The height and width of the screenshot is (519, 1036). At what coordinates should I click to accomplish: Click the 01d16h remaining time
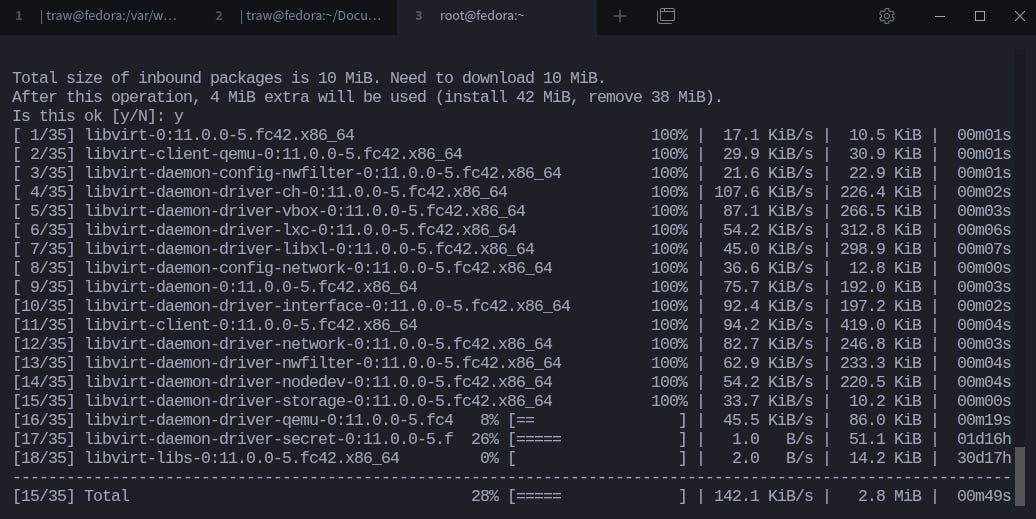(984, 439)
